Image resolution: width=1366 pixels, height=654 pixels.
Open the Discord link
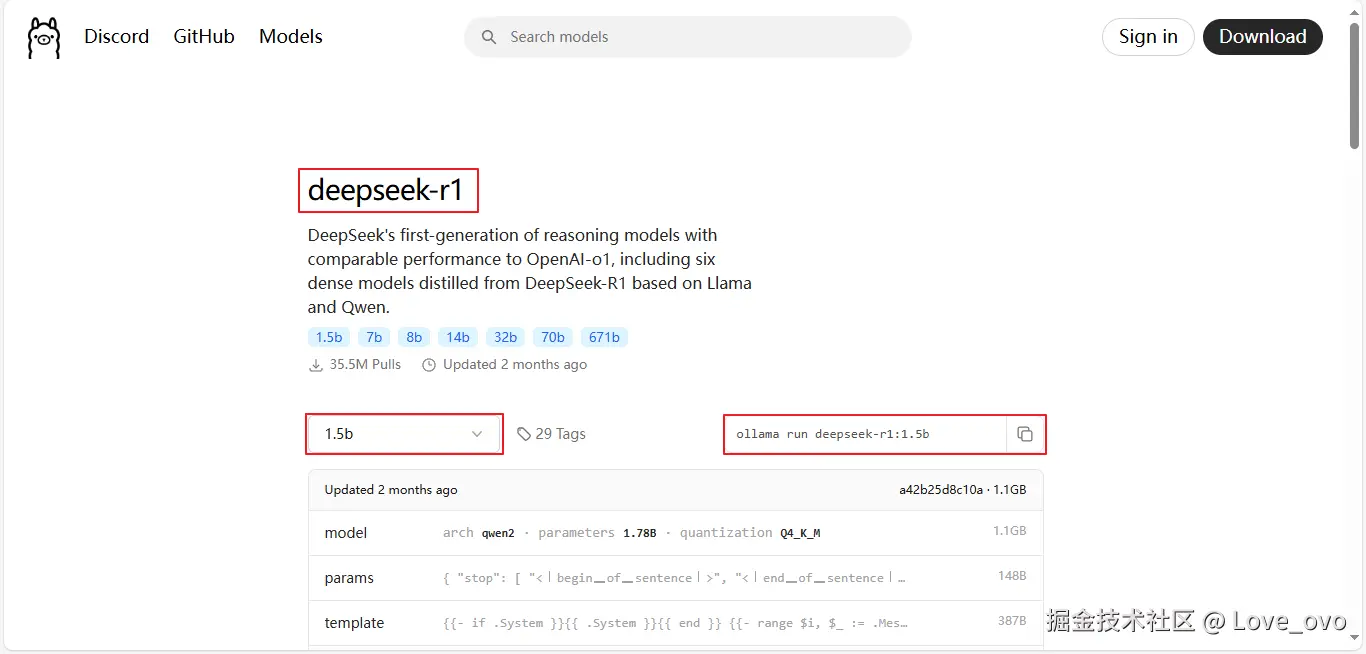click(116, 37)
